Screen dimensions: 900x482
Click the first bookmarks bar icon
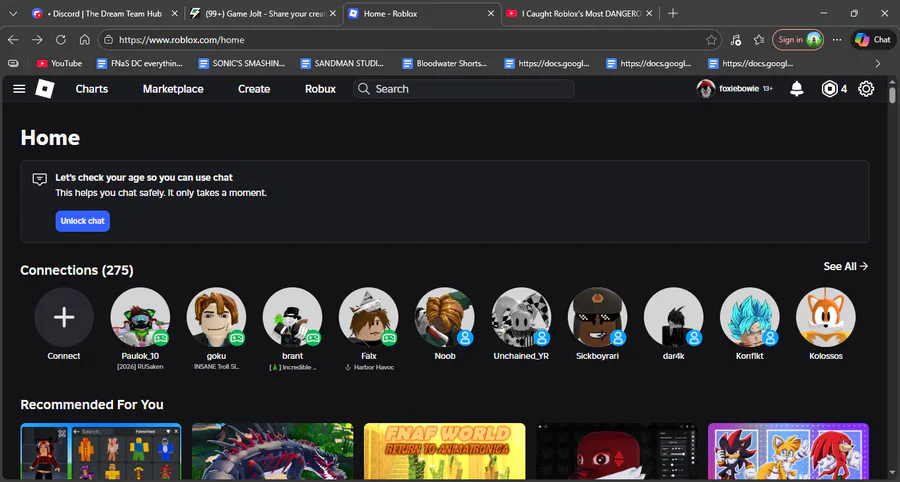[x=13, y=63]
